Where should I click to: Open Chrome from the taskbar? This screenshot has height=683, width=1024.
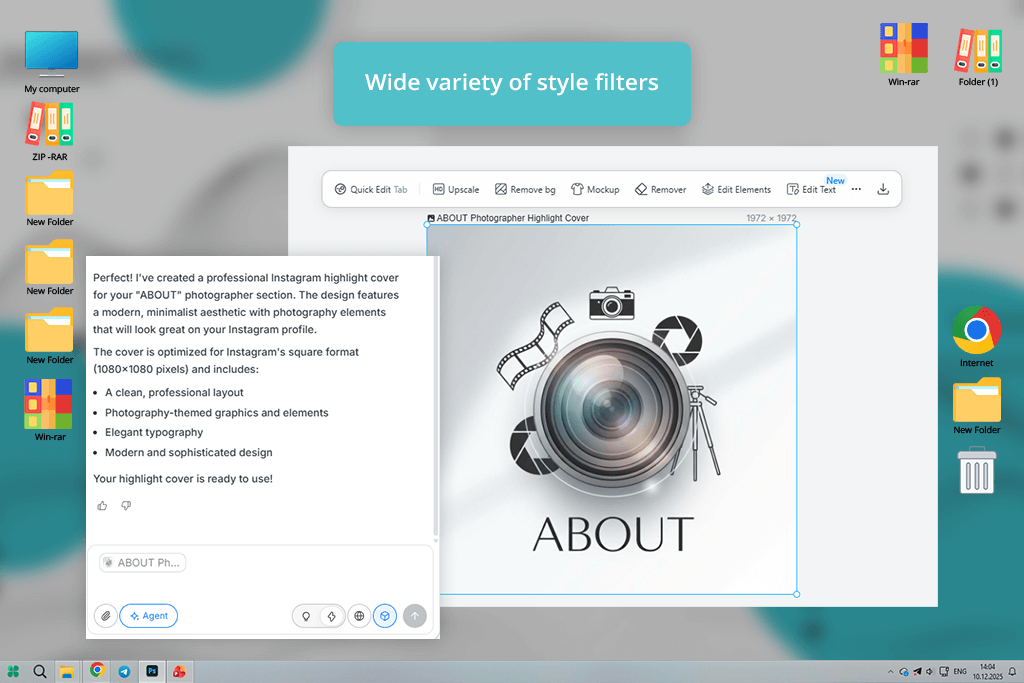pyautogui.click(x=97, y=670)
